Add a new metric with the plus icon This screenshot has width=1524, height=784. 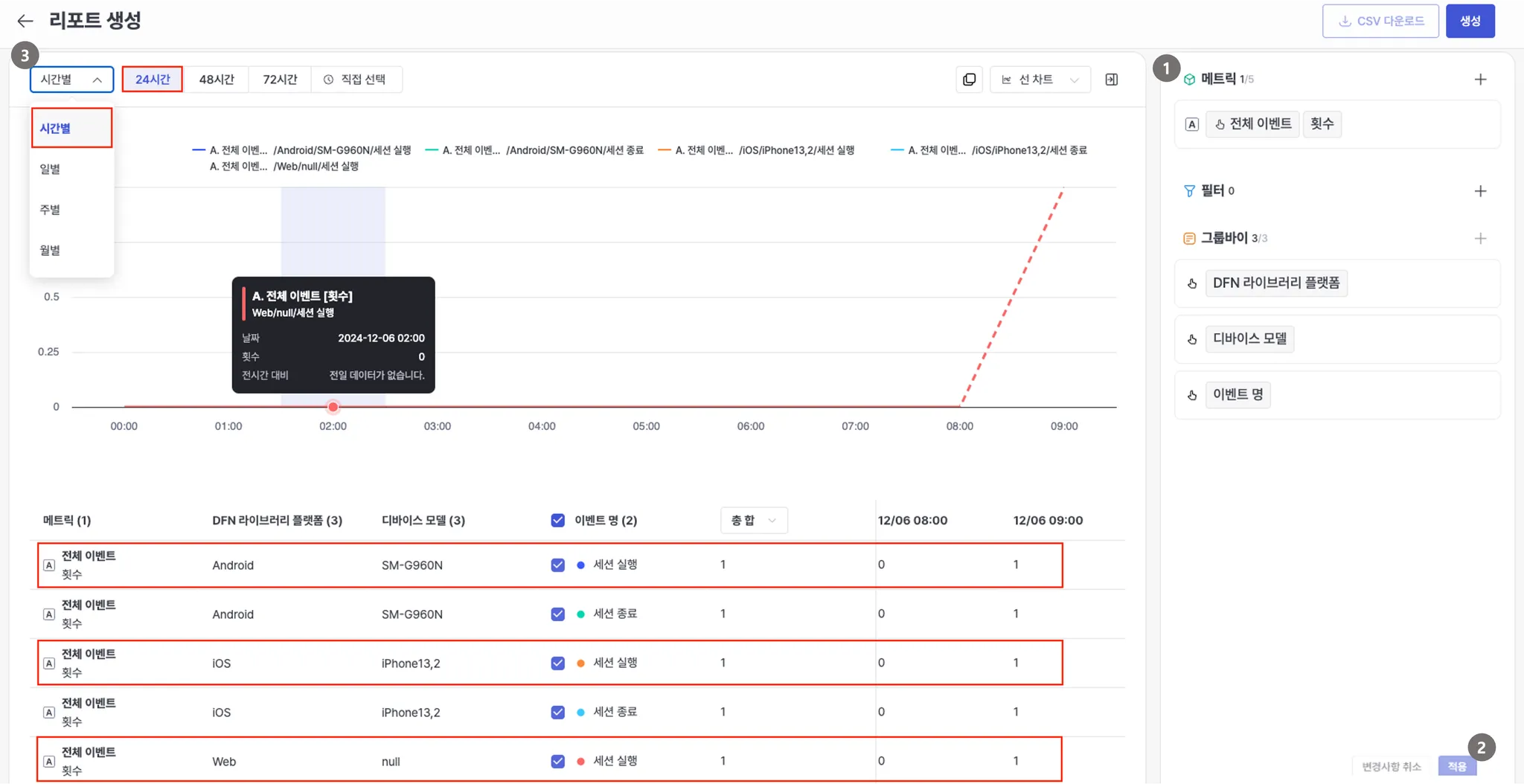pos(1480,80)
